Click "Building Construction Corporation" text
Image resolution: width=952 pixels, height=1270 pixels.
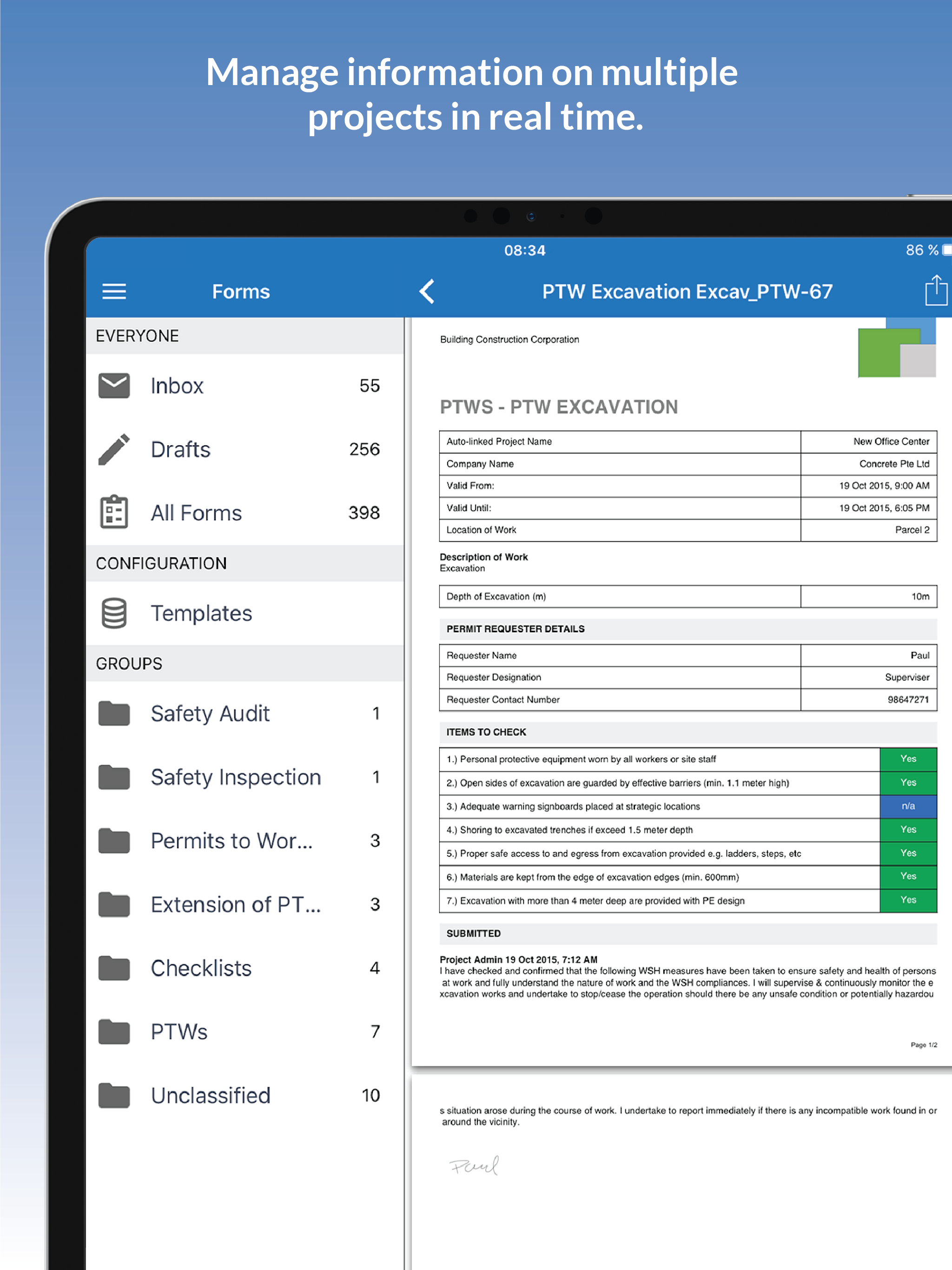[x=509, y=340]
